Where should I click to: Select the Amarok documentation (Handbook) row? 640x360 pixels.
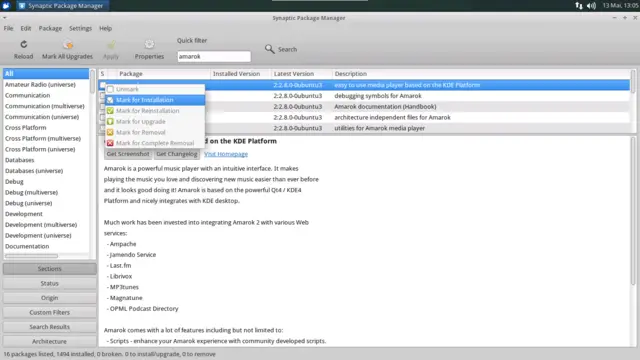[x=364, y=107]
